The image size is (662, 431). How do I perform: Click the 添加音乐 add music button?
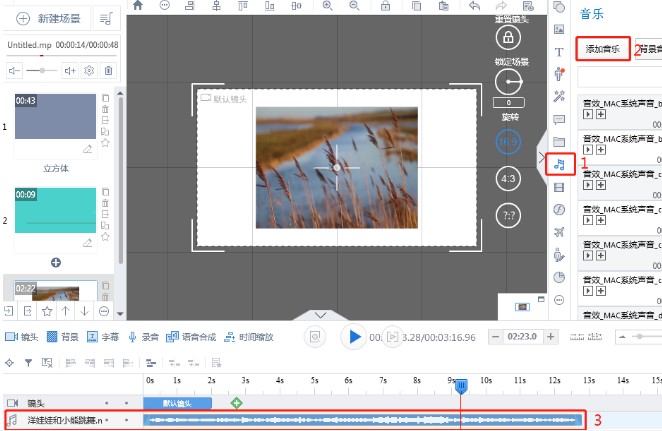(x=602, y=48)
